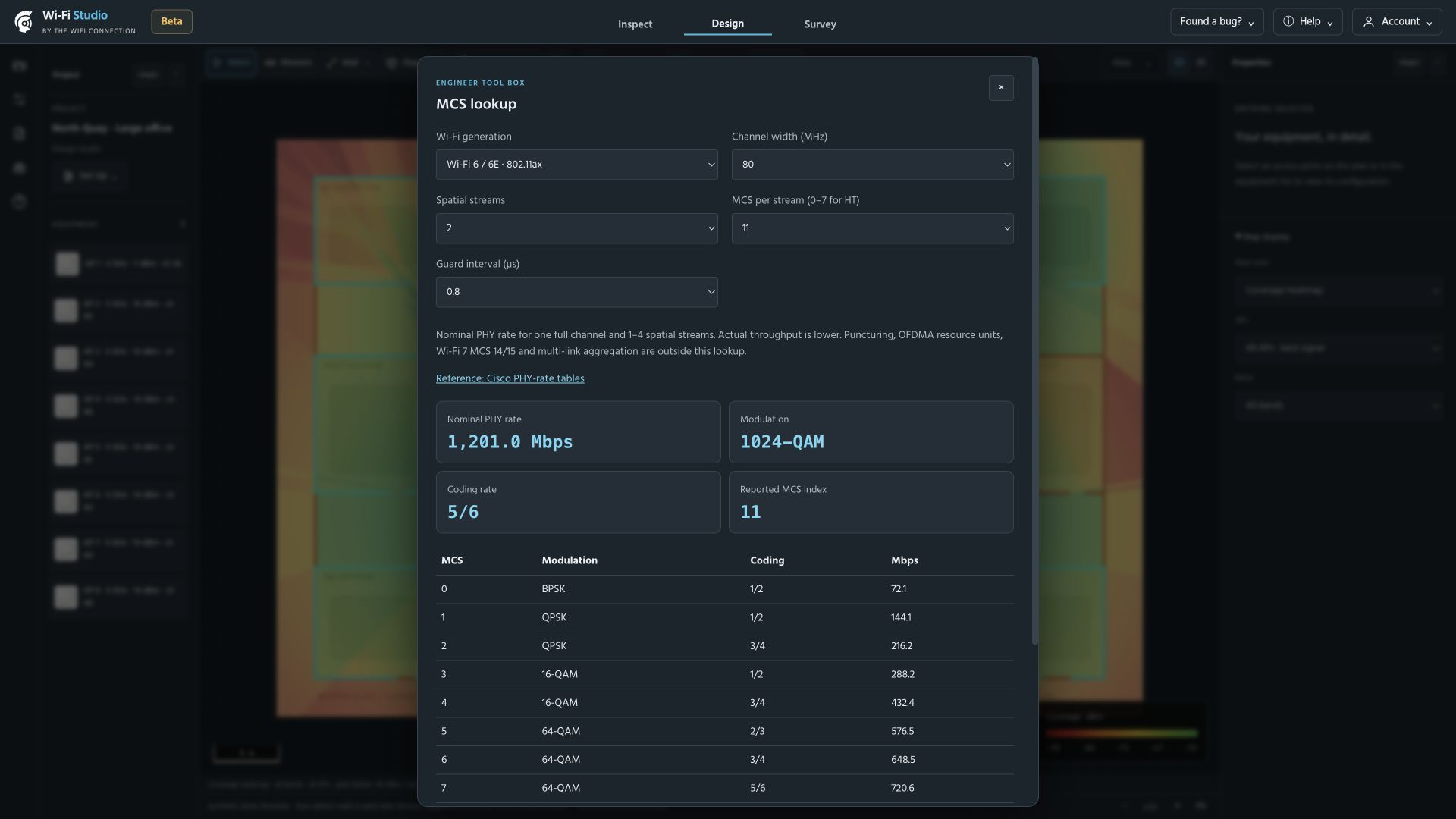1456x819 pixels.
Task: Switch to the Inspect tab
Action: pos(635,24)
